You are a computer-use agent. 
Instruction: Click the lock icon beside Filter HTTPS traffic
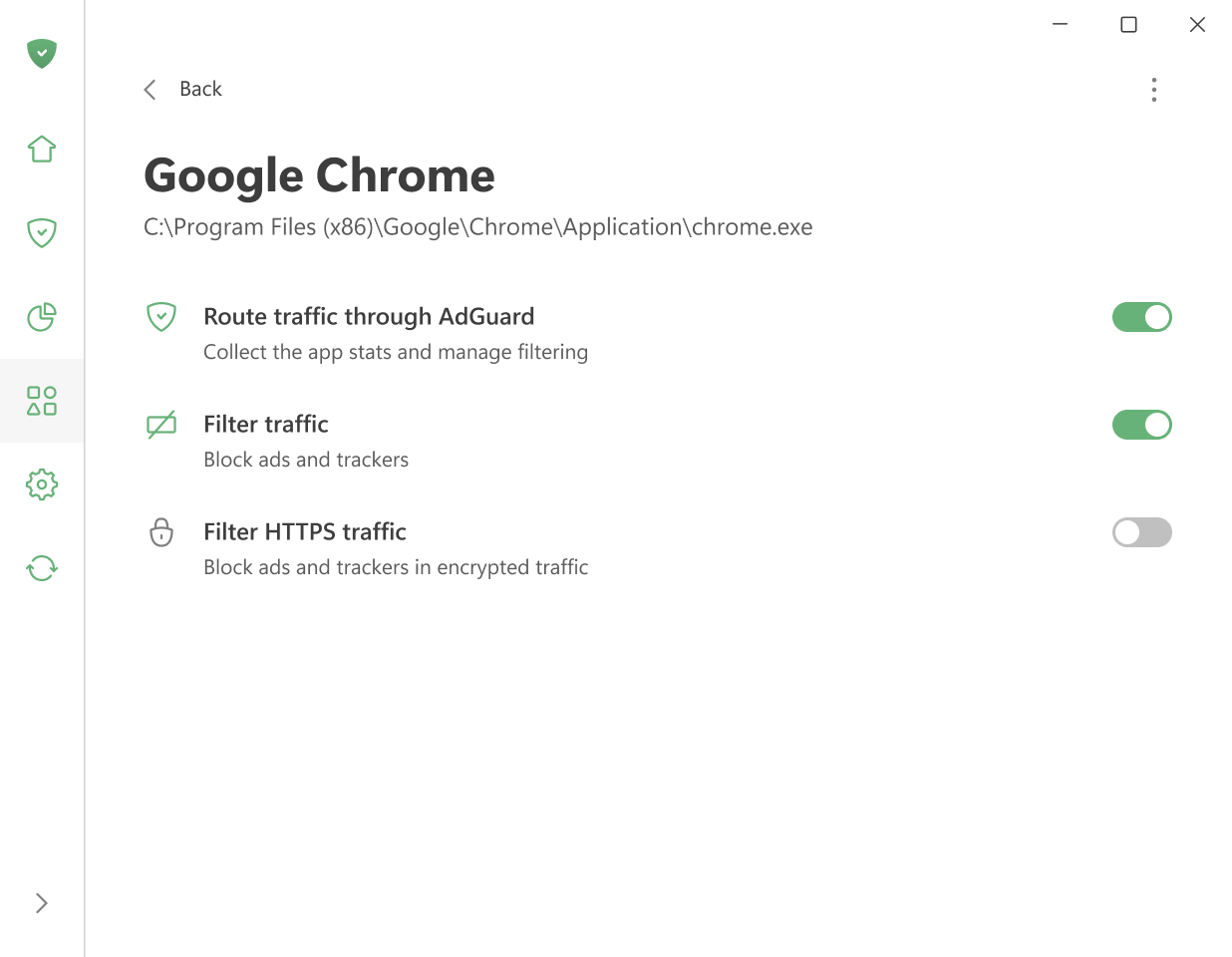point(160,532)
